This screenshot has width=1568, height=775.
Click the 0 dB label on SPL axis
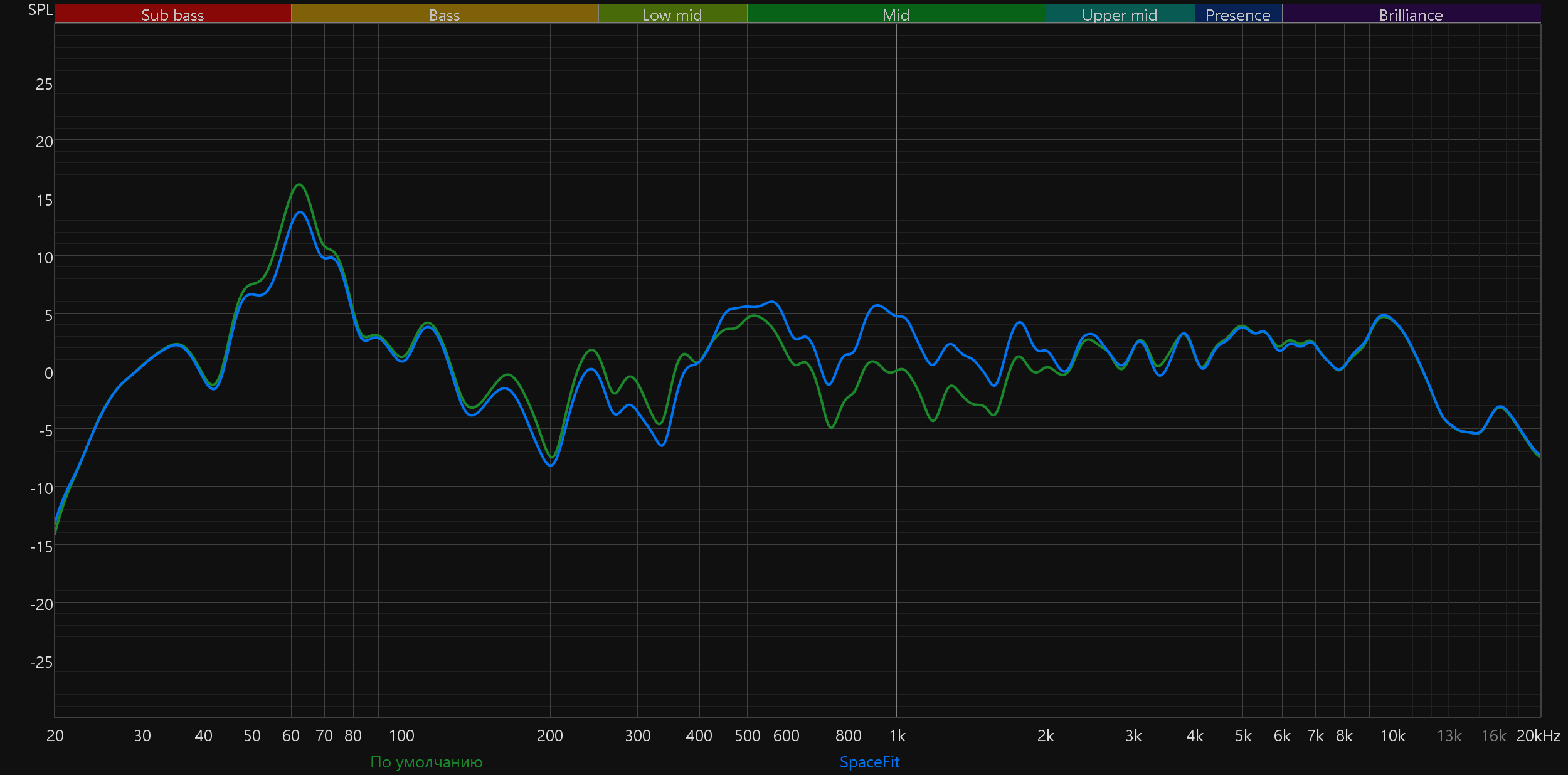tap(48, 374)
